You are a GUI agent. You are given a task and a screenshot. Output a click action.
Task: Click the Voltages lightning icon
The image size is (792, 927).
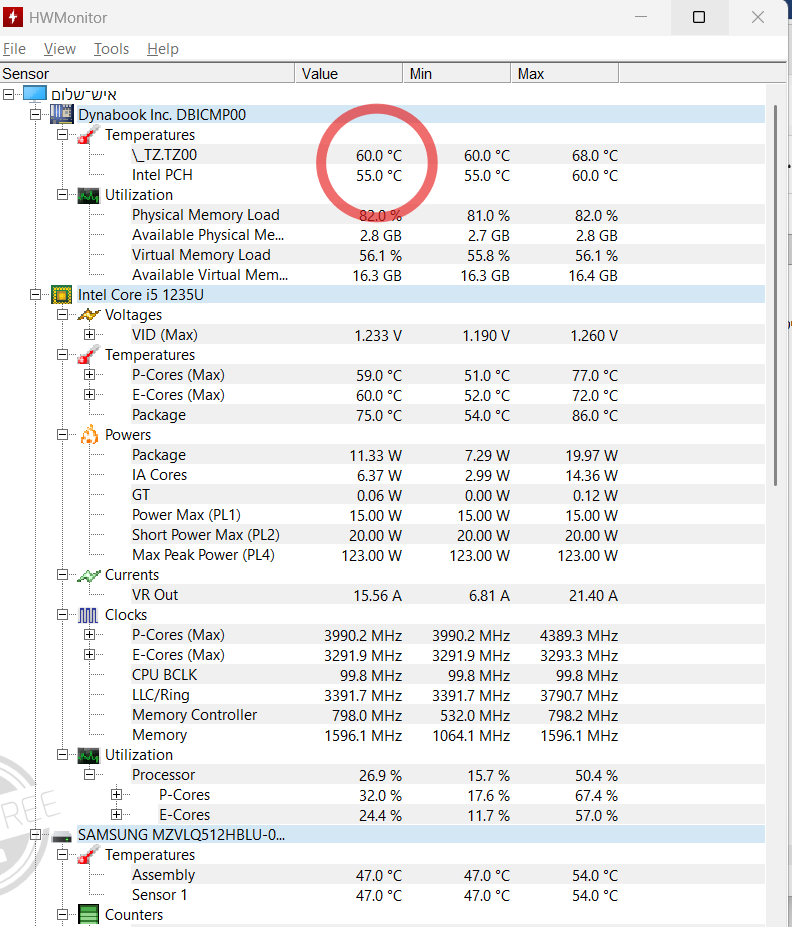click(x=90, y=315)
